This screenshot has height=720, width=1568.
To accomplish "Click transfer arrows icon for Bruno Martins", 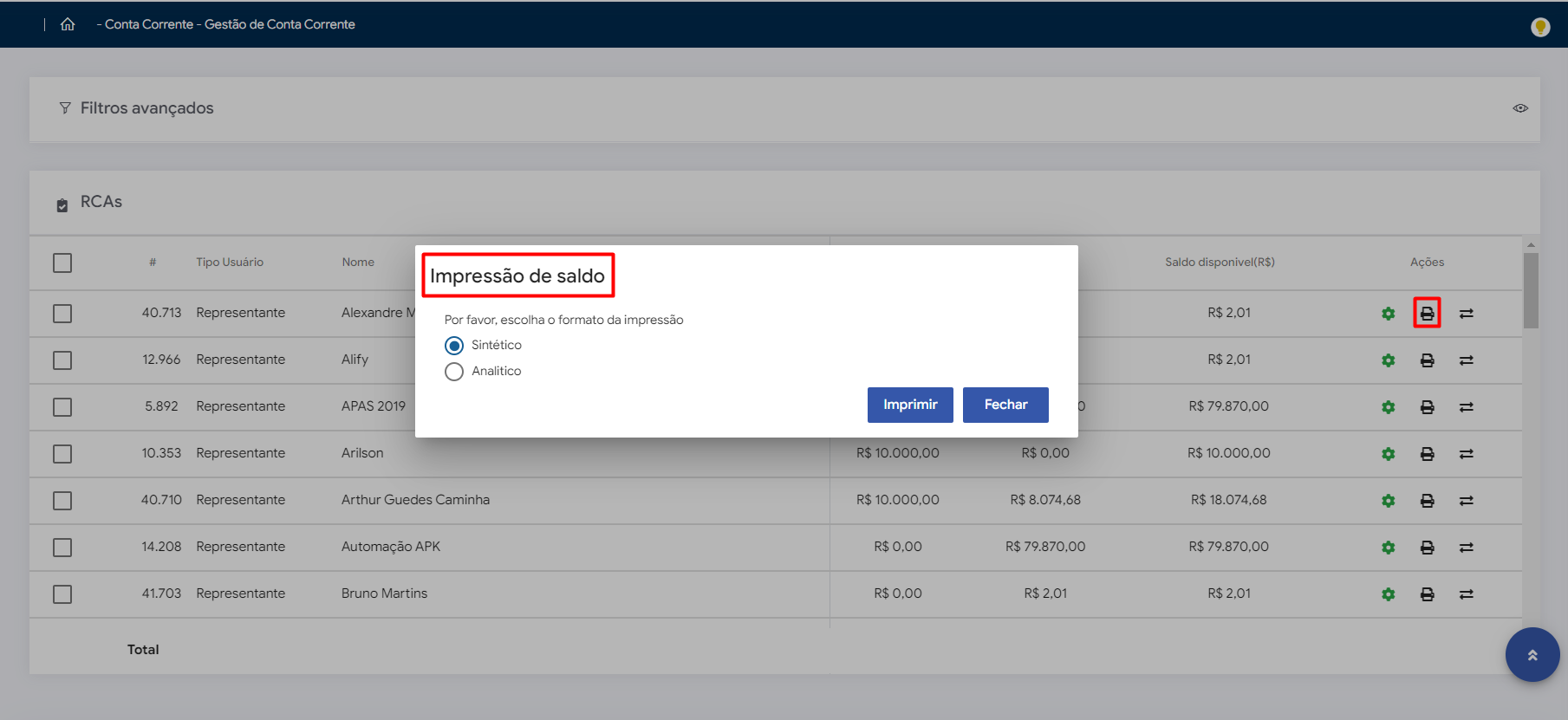I will 1466,594.
